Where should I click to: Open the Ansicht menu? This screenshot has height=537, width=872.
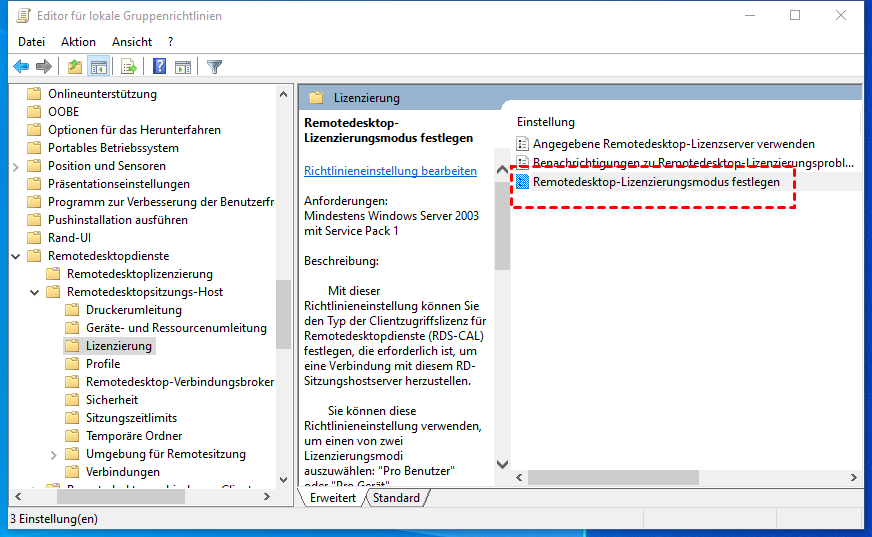132,42
